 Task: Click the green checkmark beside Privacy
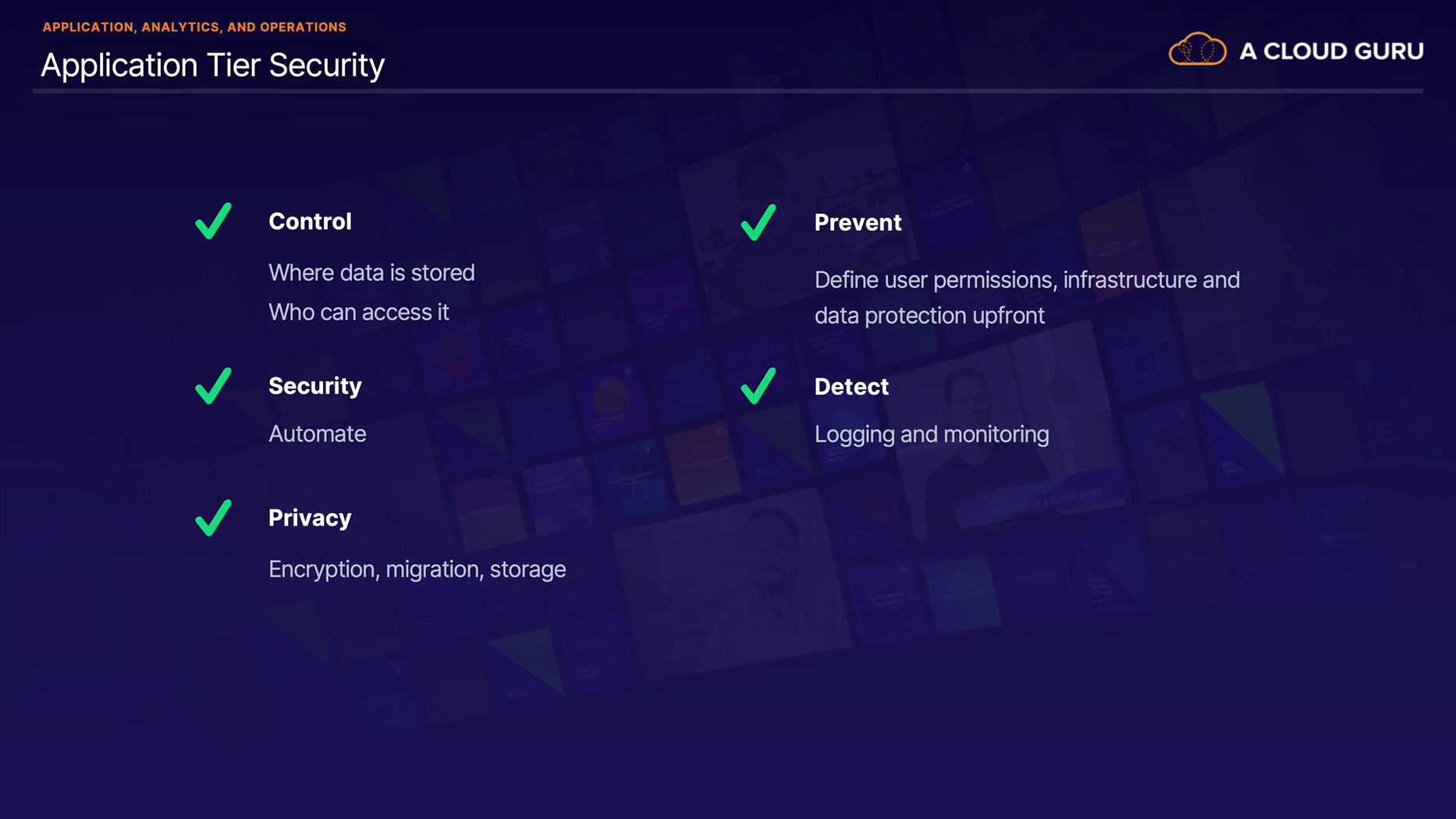coord(213,518)
